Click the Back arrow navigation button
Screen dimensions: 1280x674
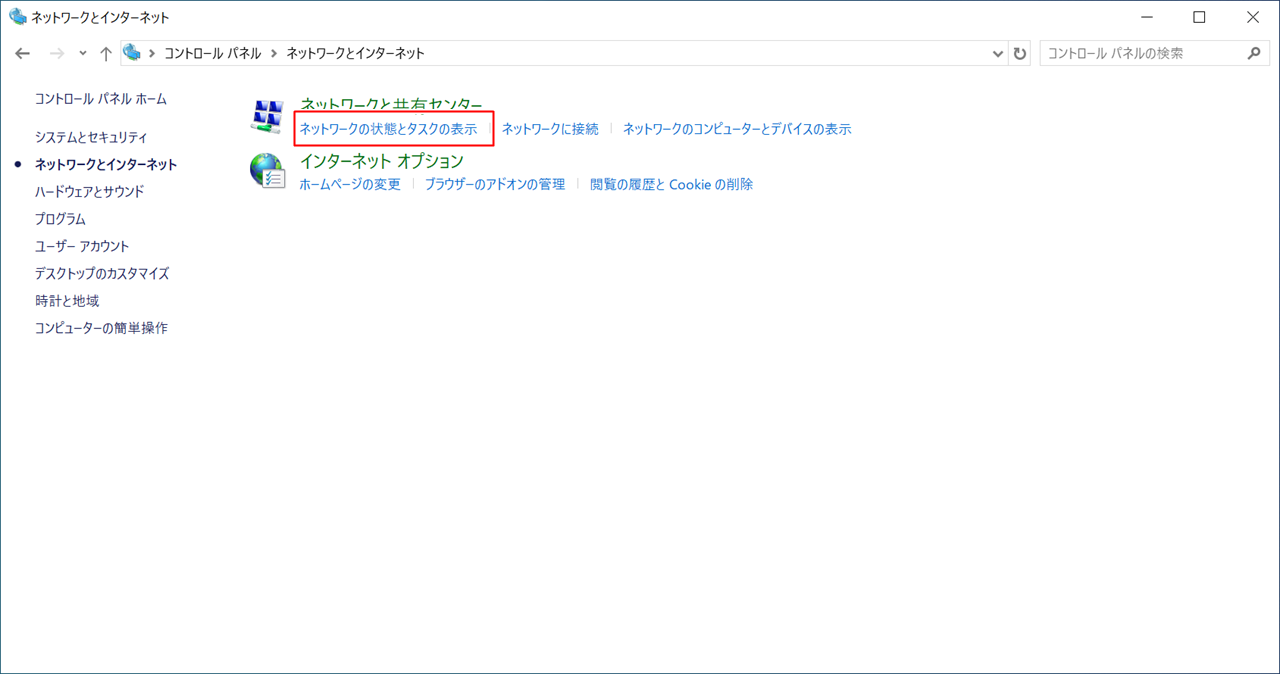click(x=23, y=54)
